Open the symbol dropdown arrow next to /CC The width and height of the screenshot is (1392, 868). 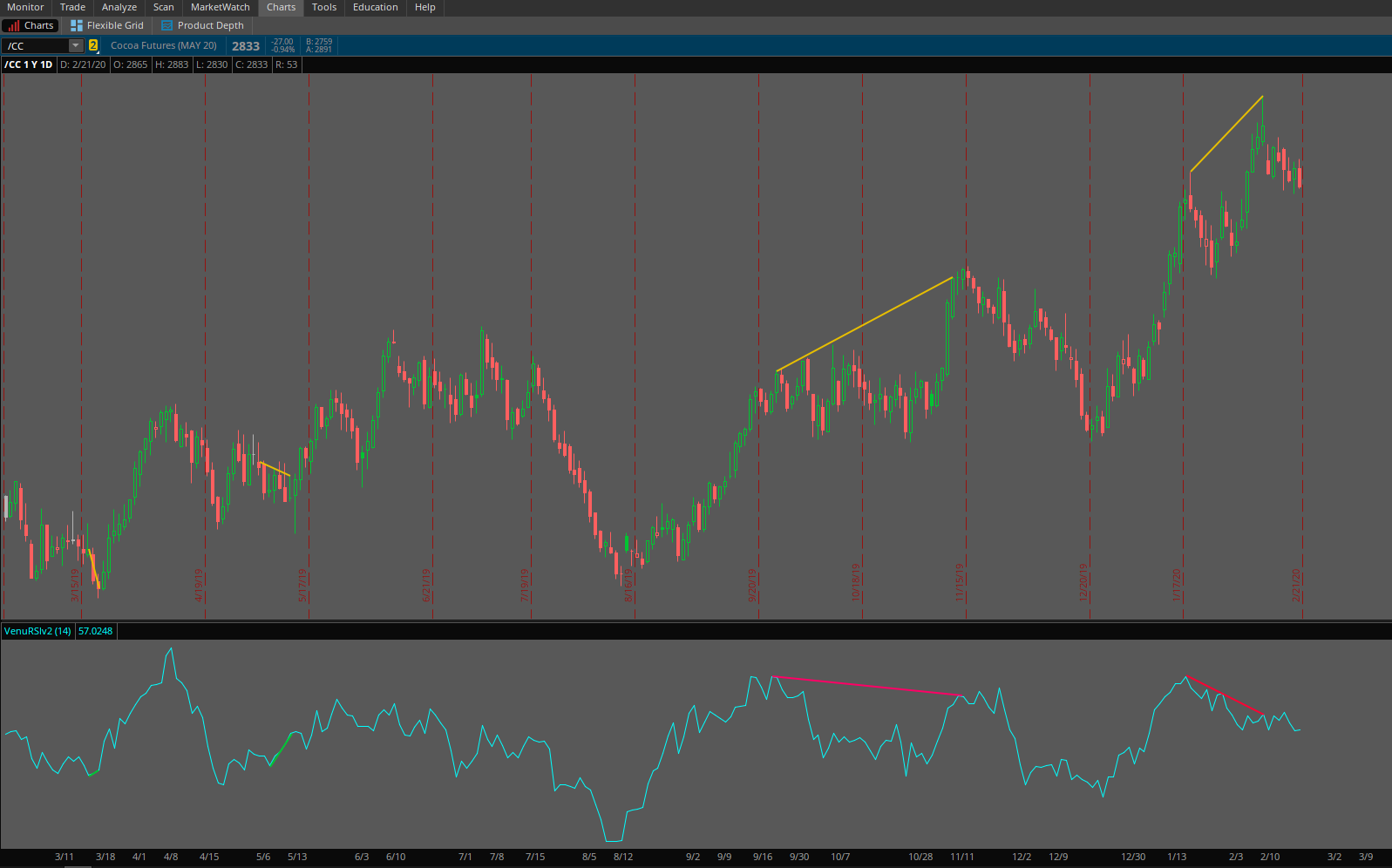76,45
